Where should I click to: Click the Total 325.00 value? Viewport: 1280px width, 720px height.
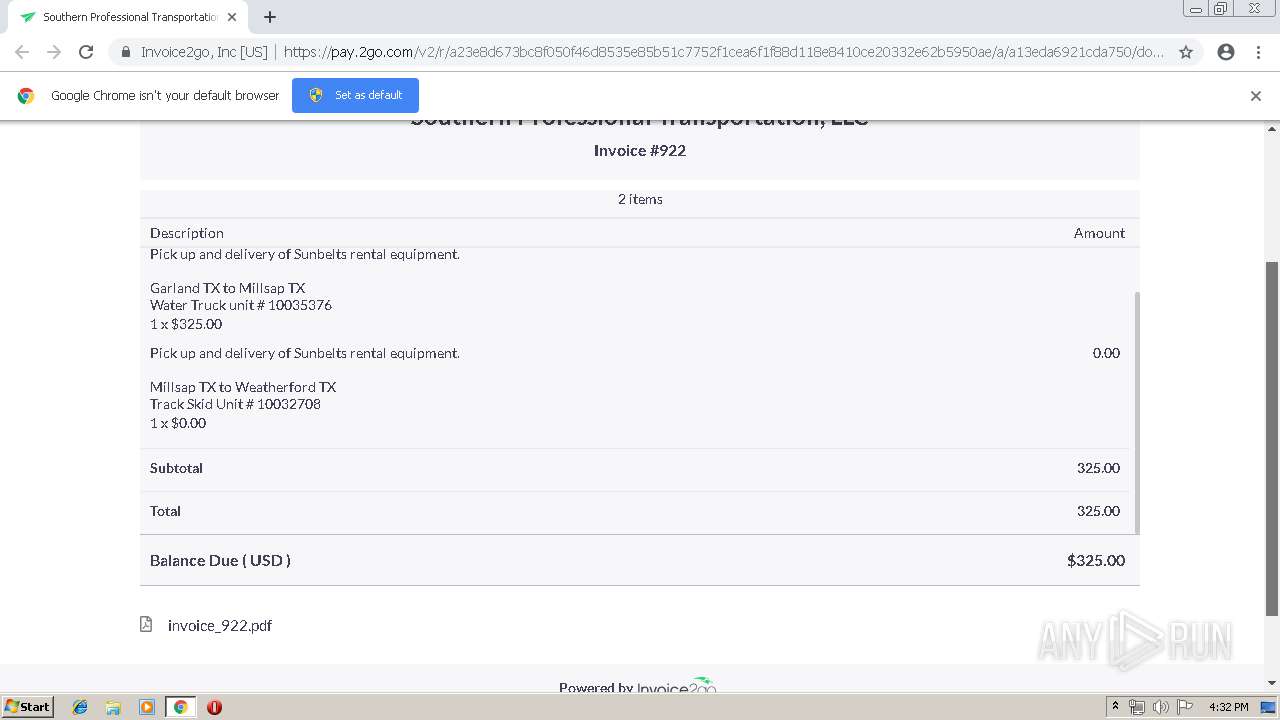pos(1098,511)
